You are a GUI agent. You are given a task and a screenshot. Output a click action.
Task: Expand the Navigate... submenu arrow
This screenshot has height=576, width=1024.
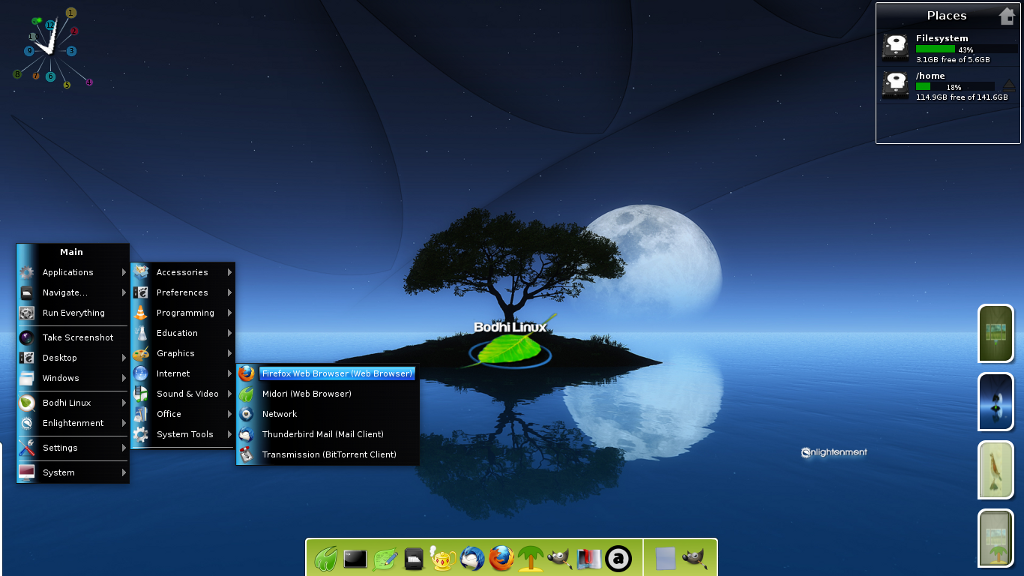(x=123, y=293)
